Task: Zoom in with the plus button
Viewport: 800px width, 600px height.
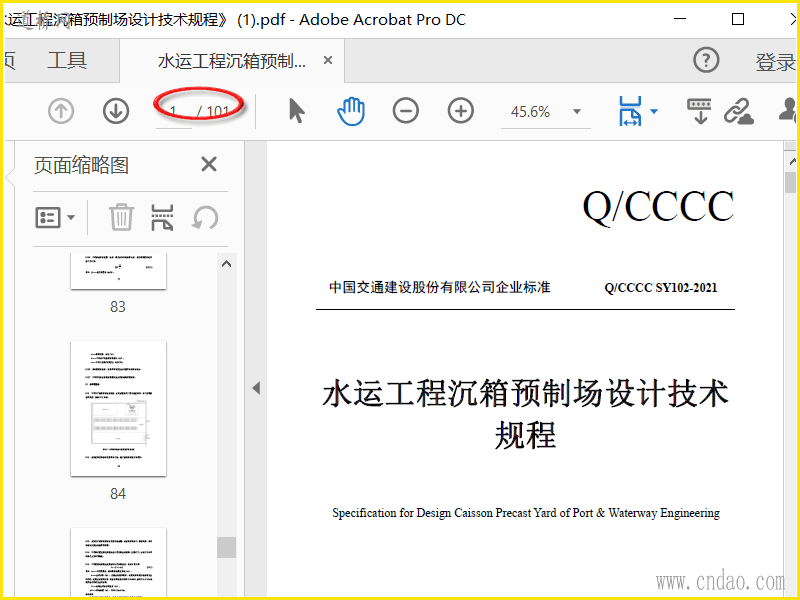Action: pyautogui.click(x=461, y=111)
